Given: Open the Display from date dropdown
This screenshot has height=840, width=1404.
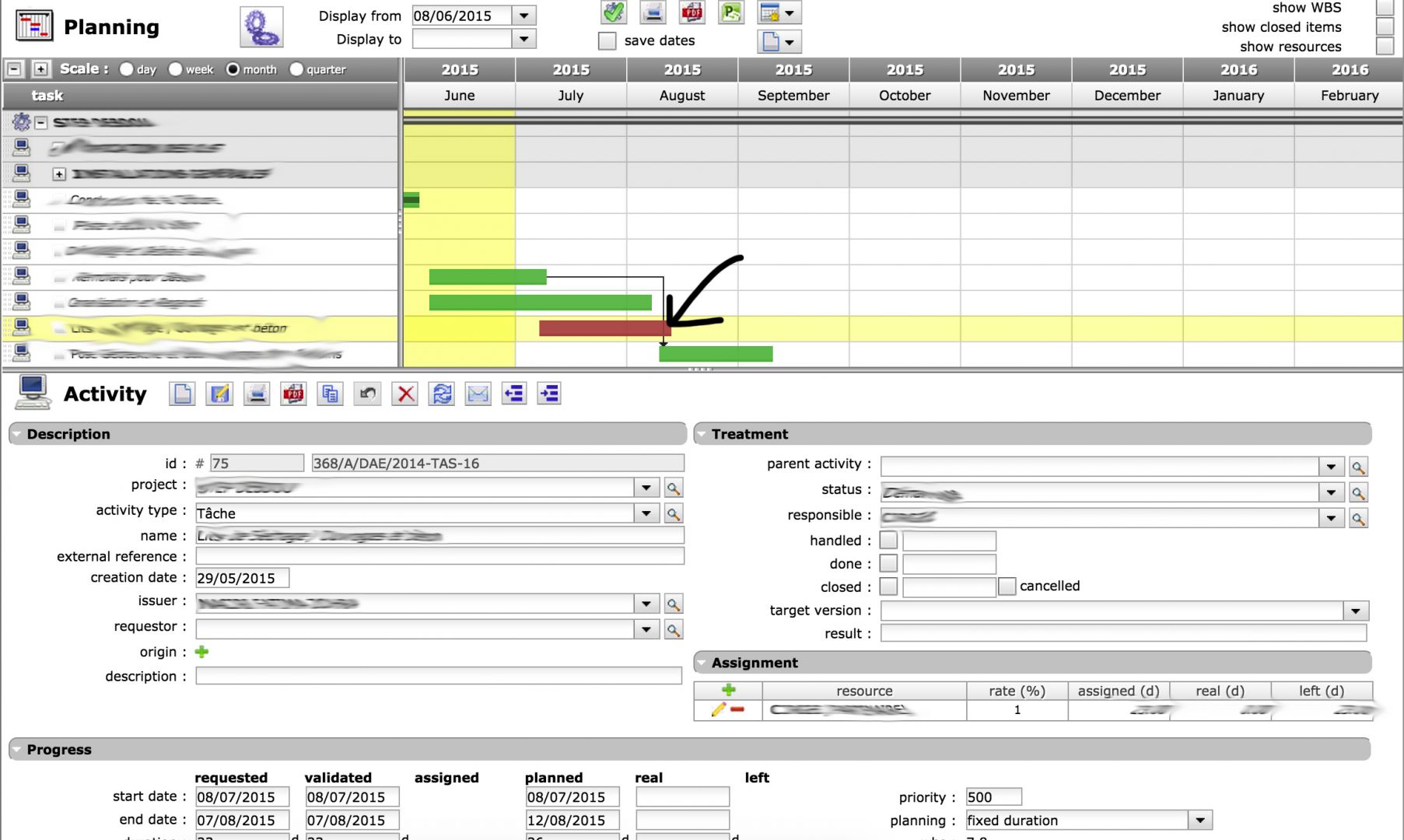Looking at the screenshot, I should 524,16.
